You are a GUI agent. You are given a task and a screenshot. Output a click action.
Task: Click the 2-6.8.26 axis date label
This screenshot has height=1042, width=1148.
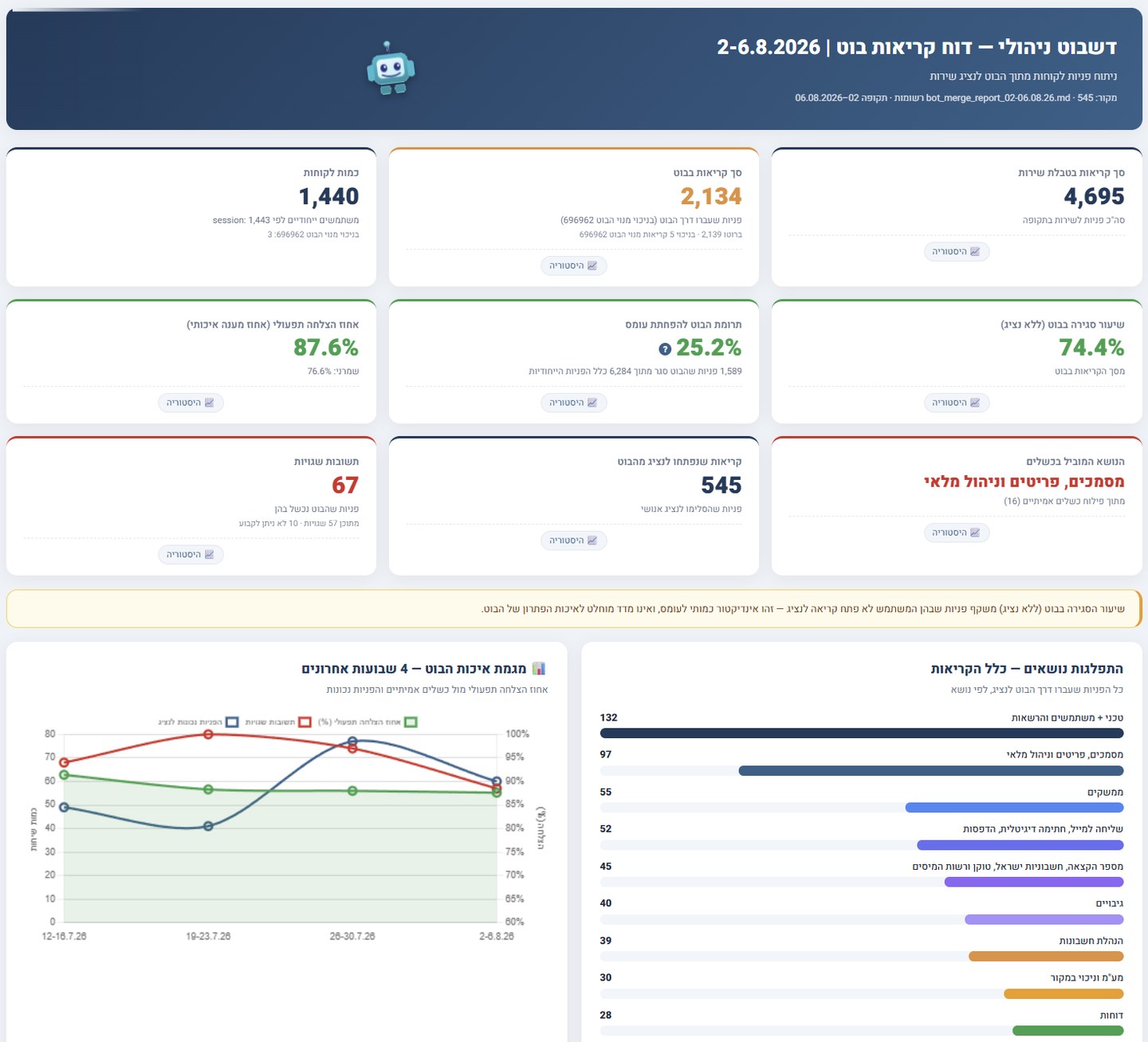497,936
